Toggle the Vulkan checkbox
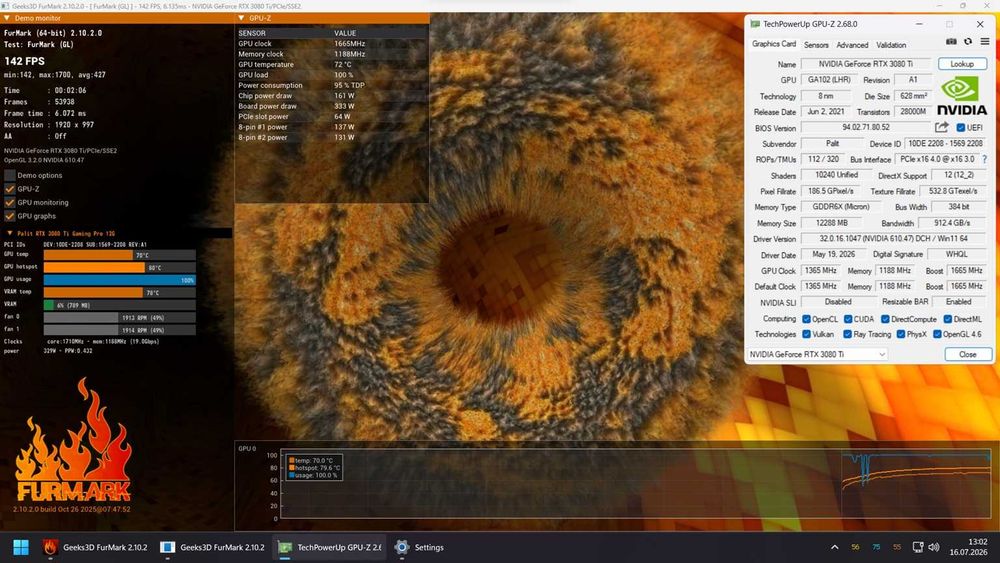 (x=806, y=334)
